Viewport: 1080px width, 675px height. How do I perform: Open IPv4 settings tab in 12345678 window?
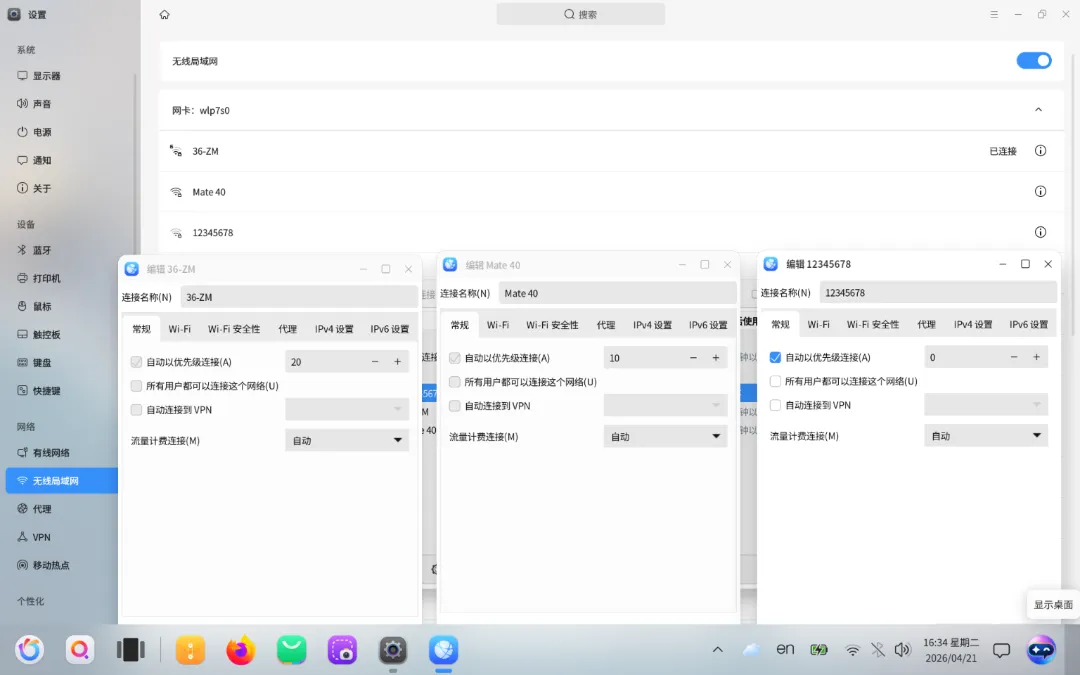tap(973, 324)
